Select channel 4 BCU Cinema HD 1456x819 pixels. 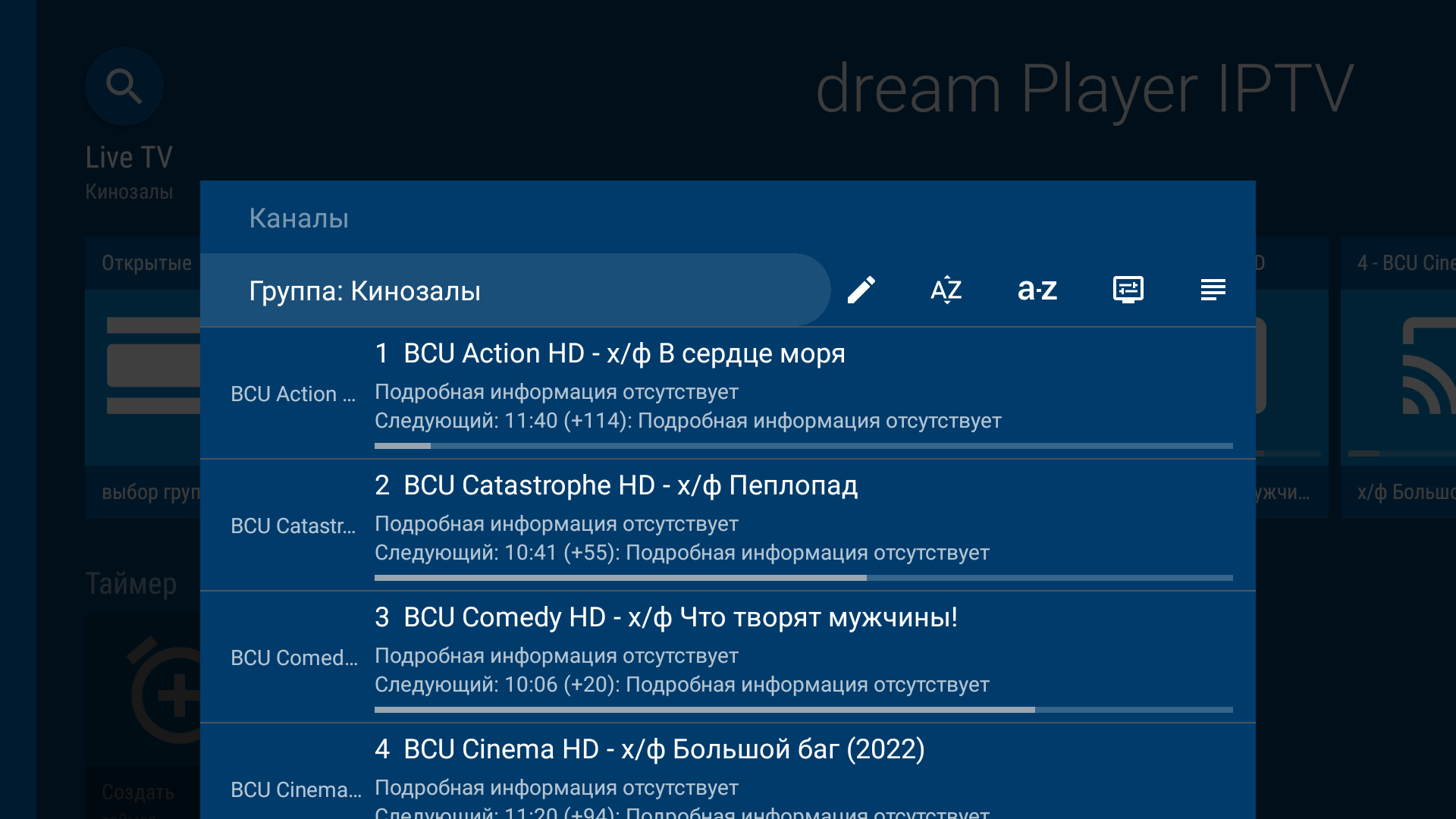tap(728, 771)
